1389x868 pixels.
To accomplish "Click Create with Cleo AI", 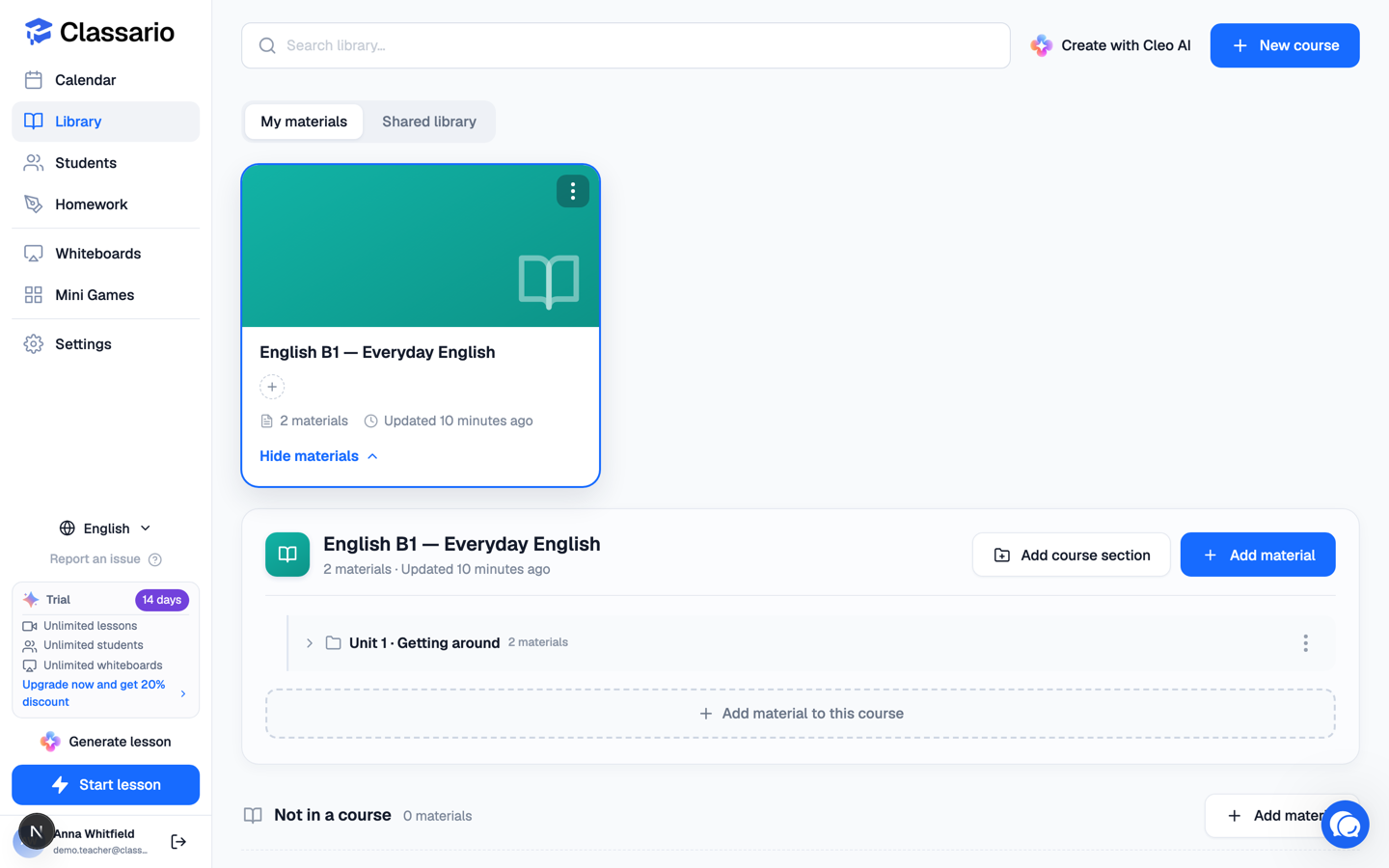I will (x=1110, y=45).
